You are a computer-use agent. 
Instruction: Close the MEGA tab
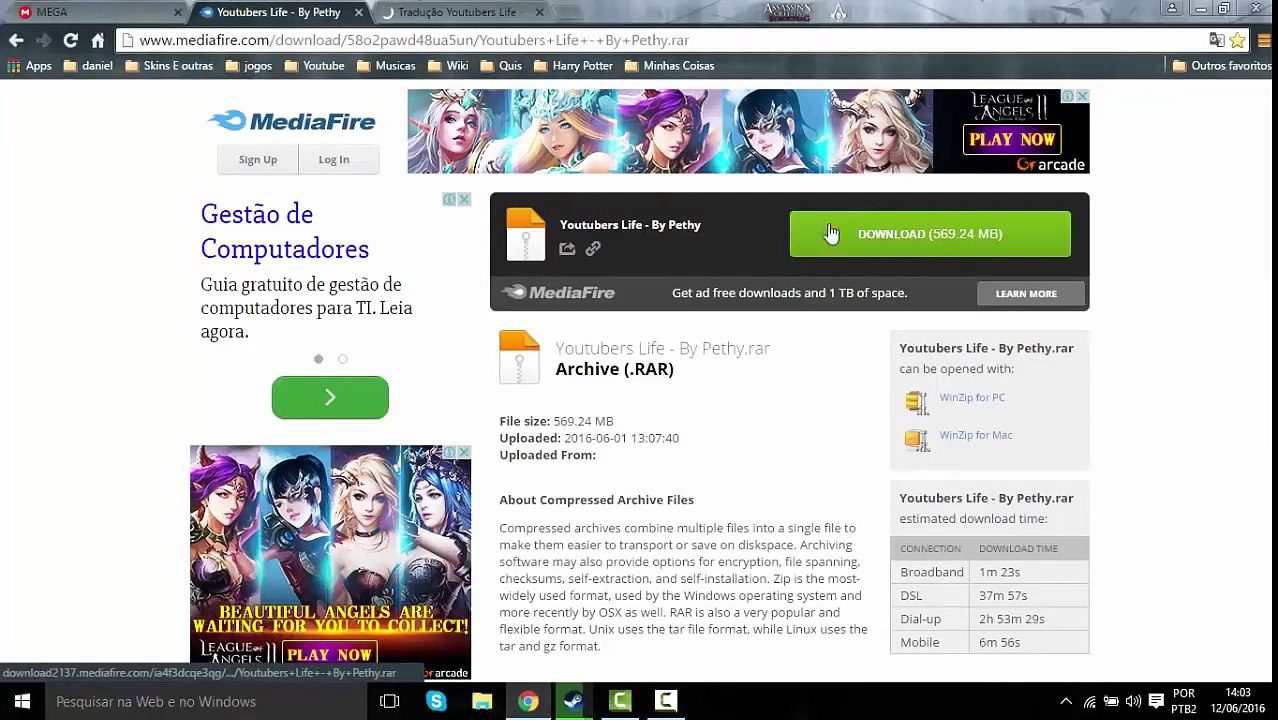pos(178,12)
